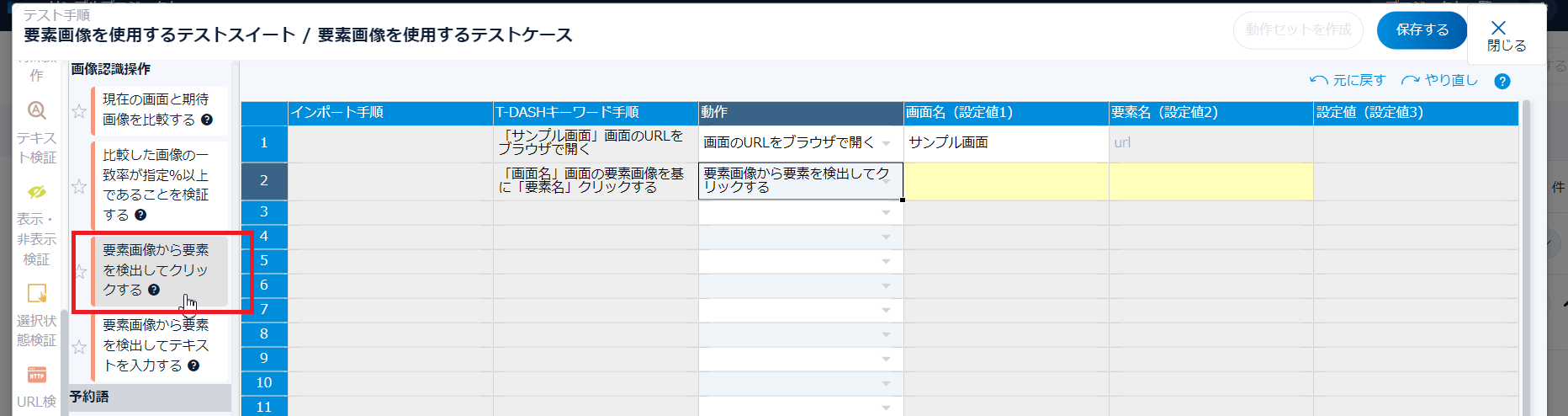Open help for 要素画像から要素を検出してクリックする
The image size is (1568, 416).
(154, 290)
